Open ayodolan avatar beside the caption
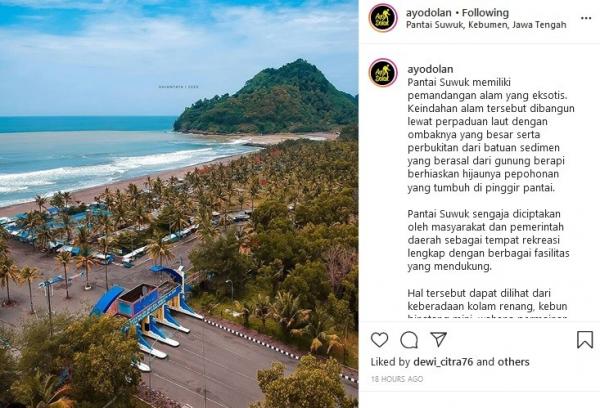Image resolution: width=600 pixels, height=408 pixels. click(383, 73)
